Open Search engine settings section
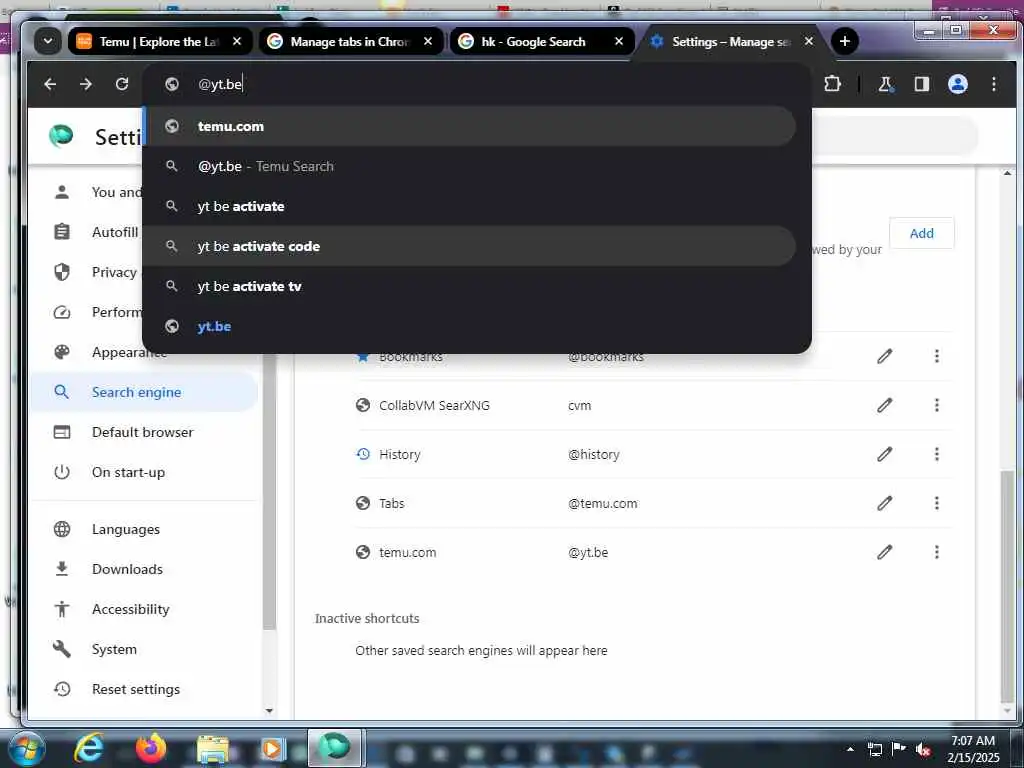Viewport: 1024px width, 768px height. pos(144,392)
